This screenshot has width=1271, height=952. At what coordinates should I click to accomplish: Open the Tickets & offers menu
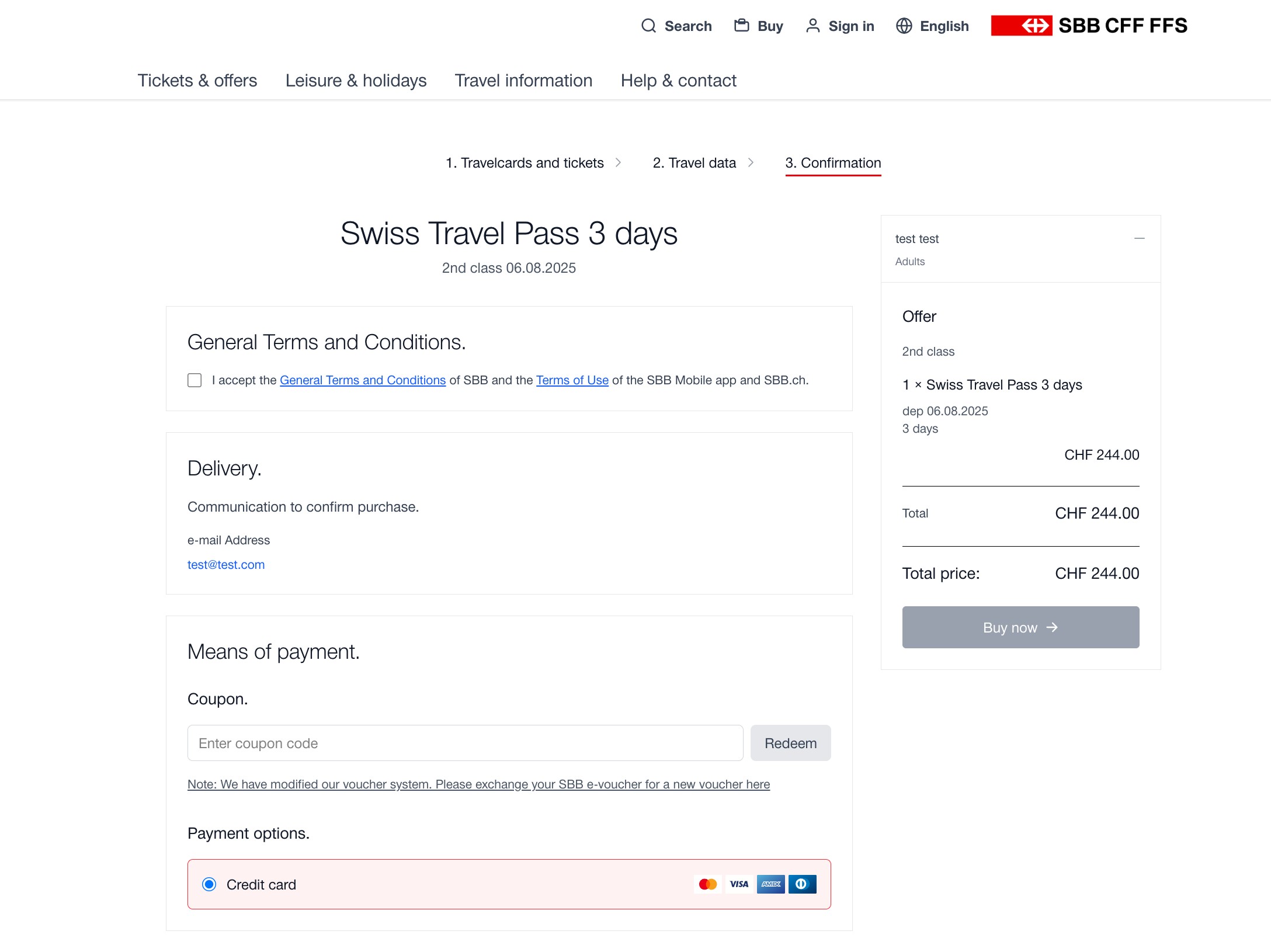click(x=197, y=81)
